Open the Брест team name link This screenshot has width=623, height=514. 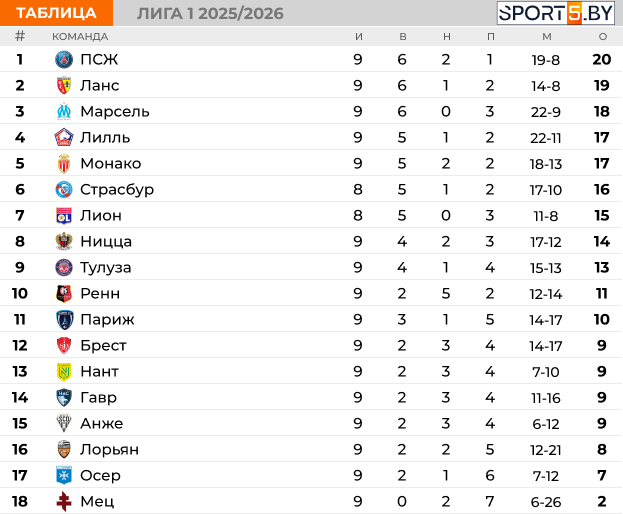coord(103,345)
